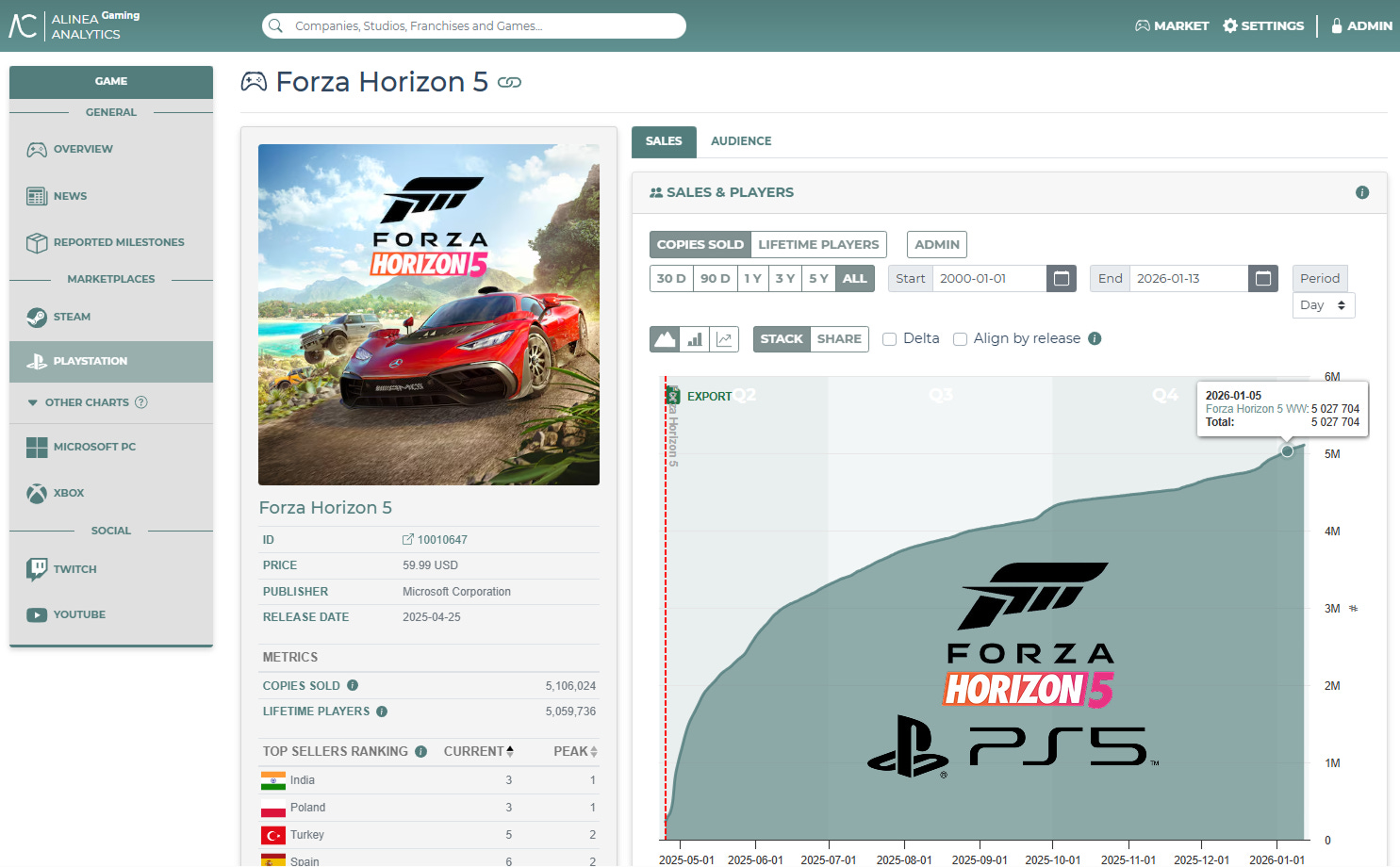Image resolution: width=1400 pixels, height=867 pixels.
Task: Select the ALL time range
Action: coord(855,278)
